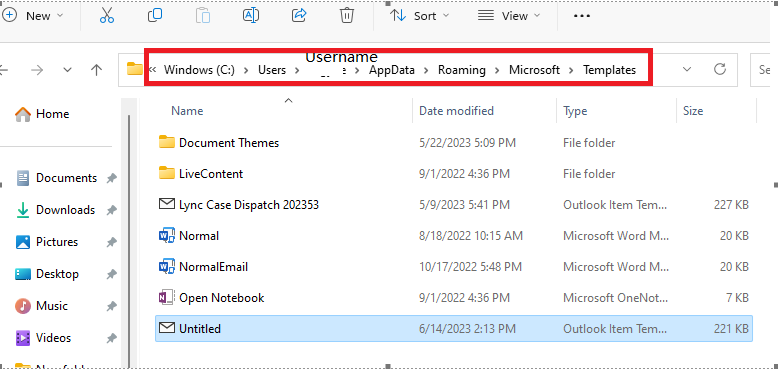Screen dimensions: 778x370
Task: Click the Delete trash can icon
Action: (346, 16)
